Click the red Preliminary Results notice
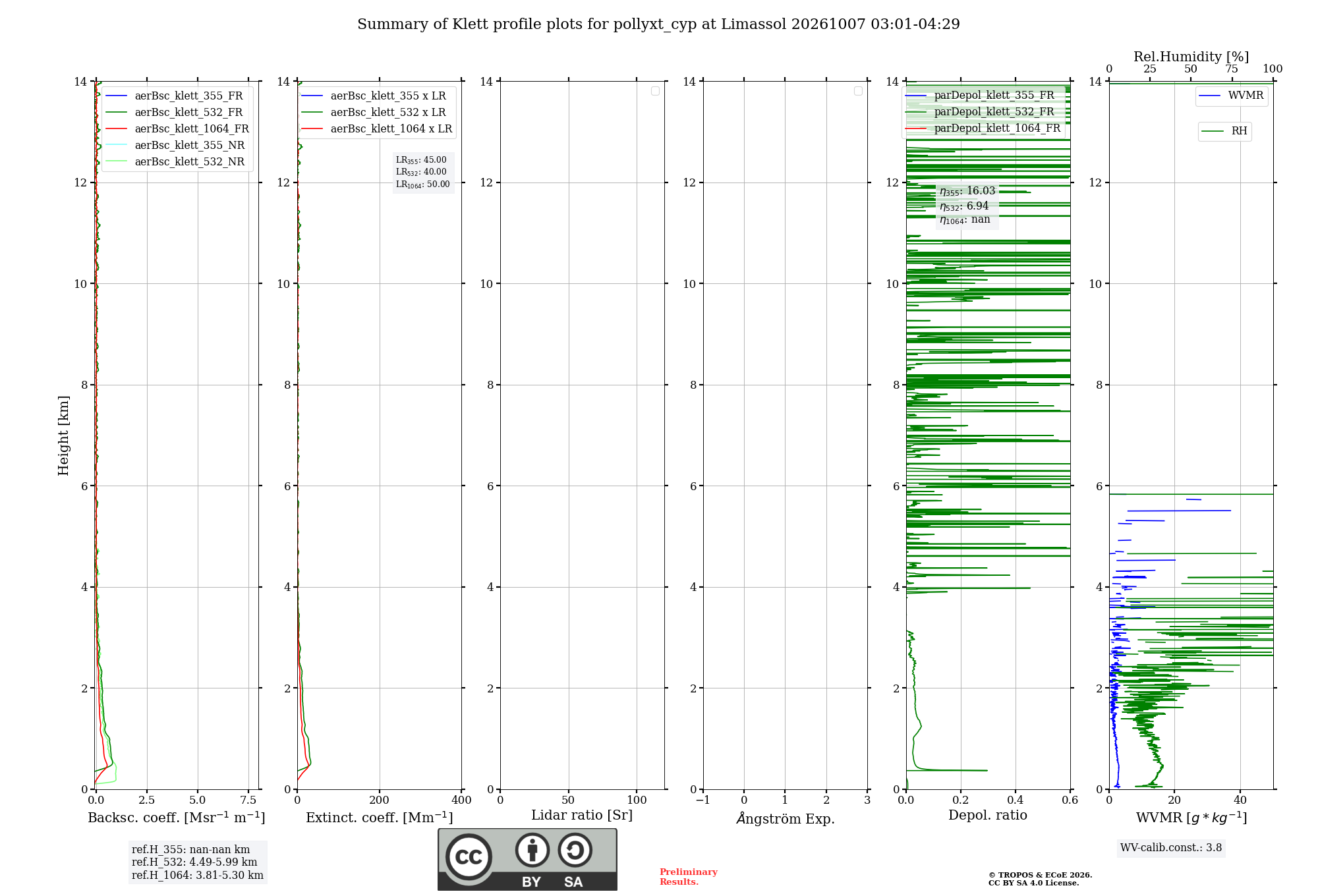The height and width of the screenshot is (896, 1318). 689,877
